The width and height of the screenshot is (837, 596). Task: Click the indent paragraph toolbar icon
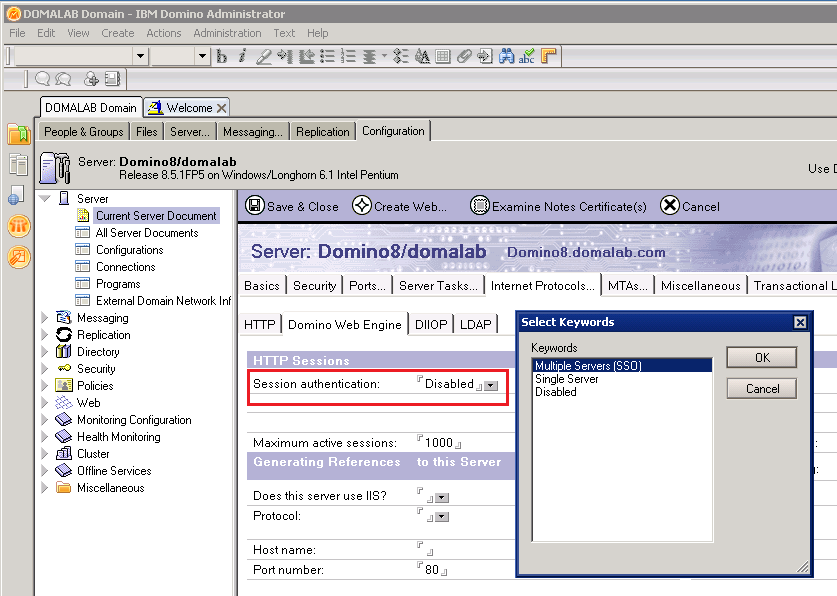coord(285,56)
